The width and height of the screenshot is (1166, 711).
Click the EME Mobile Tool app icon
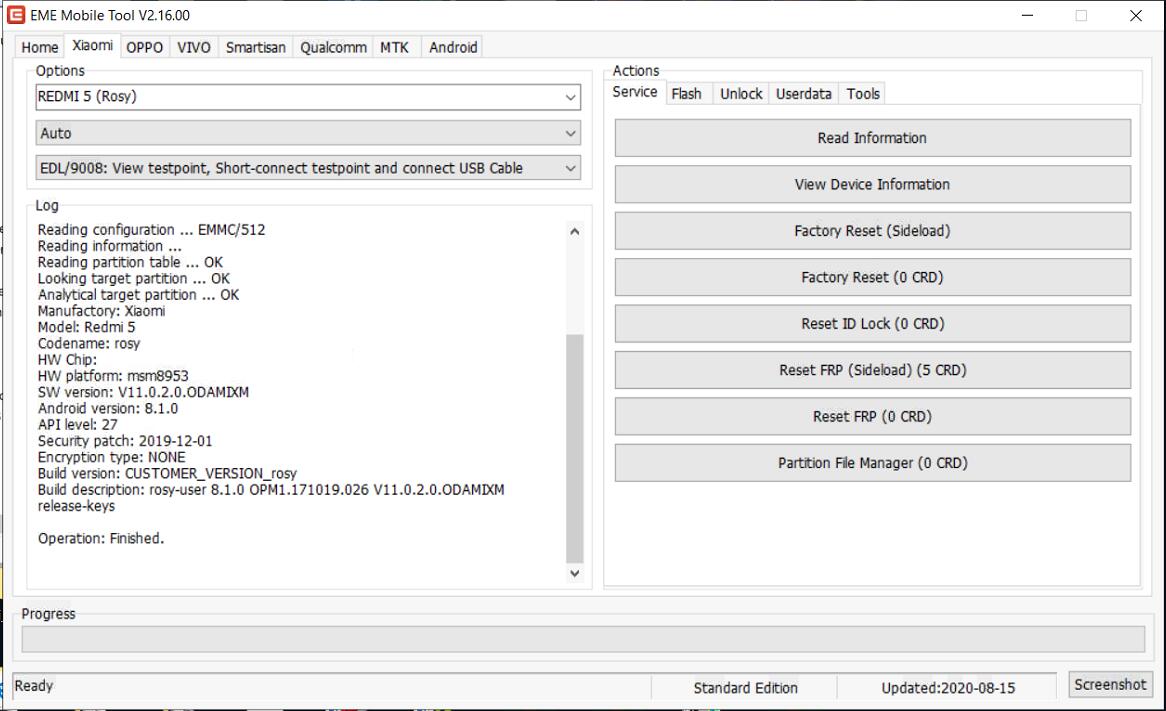point(16,15)
